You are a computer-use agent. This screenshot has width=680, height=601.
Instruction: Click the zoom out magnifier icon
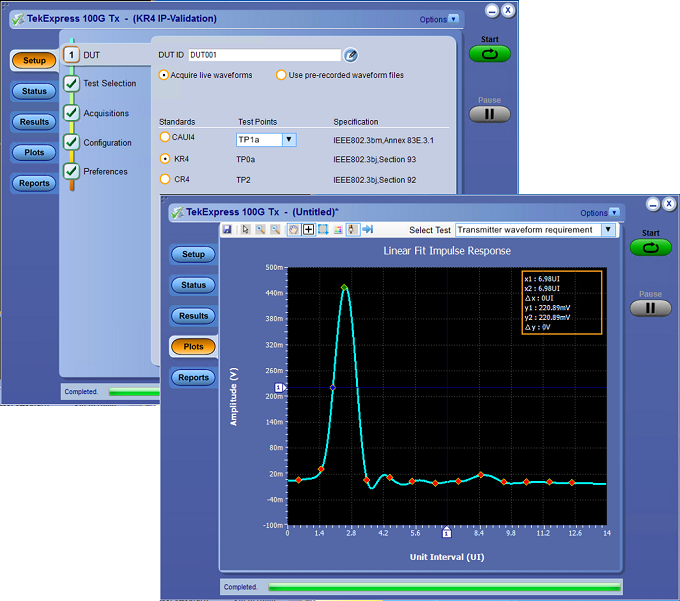pos(275,230)
